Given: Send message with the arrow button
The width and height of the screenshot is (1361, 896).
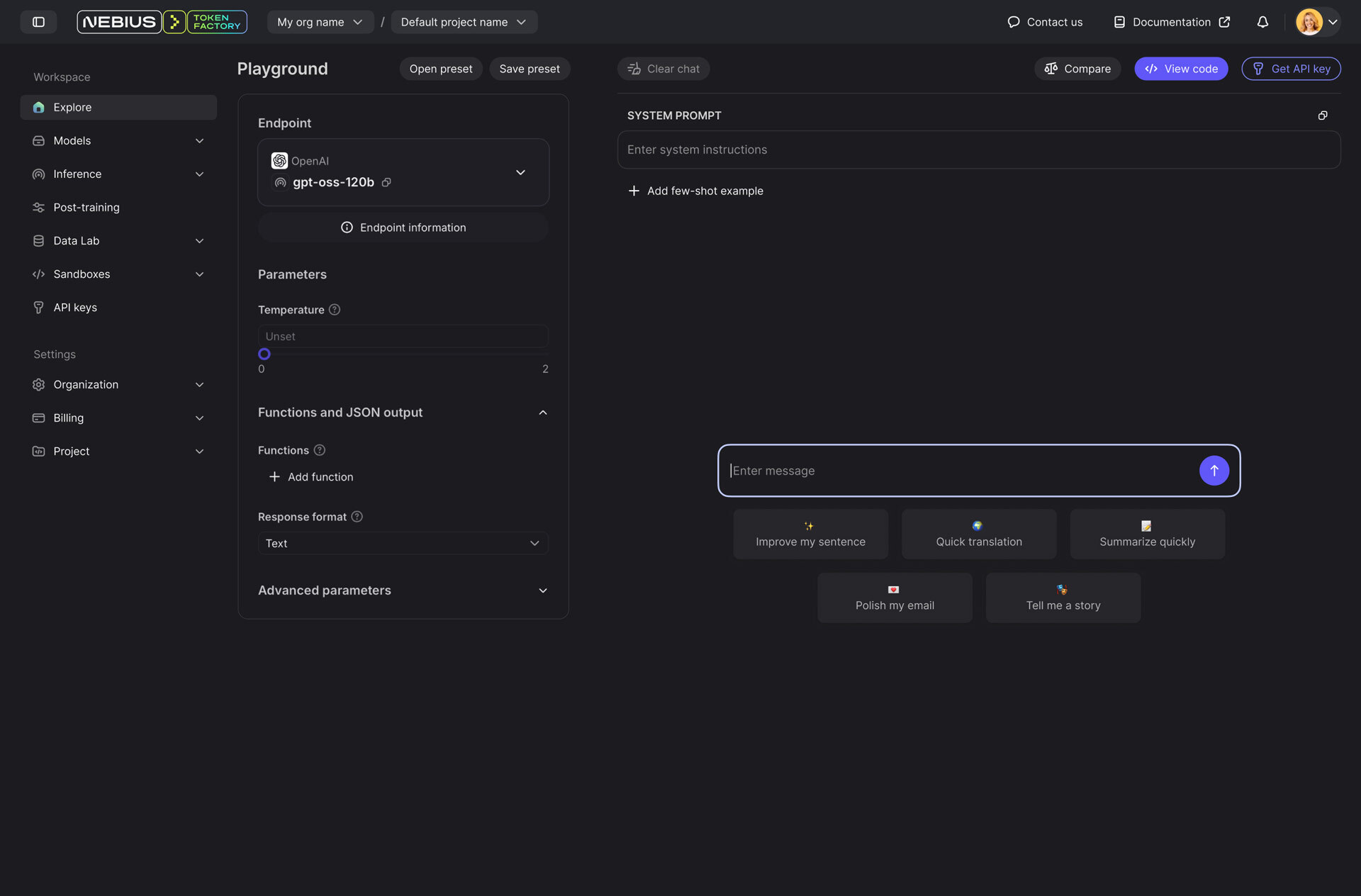Looking at the screenshot, I should pyautogui.click(x=1214, y=471).
